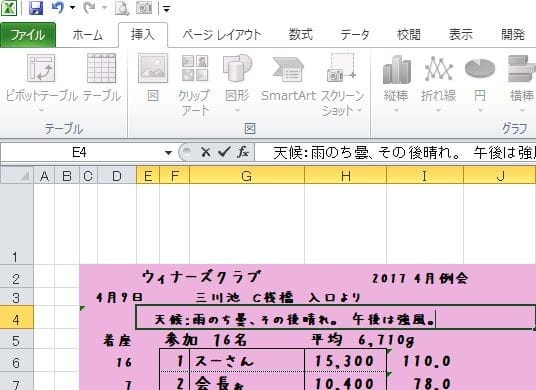536x390 pixels.
Task: Open the quick access toolbar customize dropdown
Action: (166, 9)
